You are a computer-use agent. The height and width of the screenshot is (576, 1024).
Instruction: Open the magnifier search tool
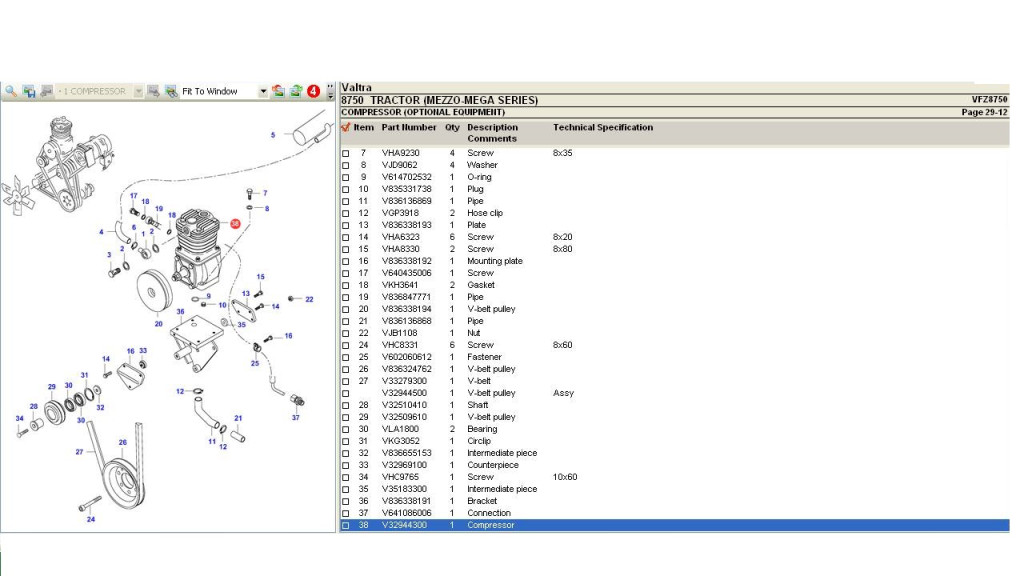click(x=11, y=91)
